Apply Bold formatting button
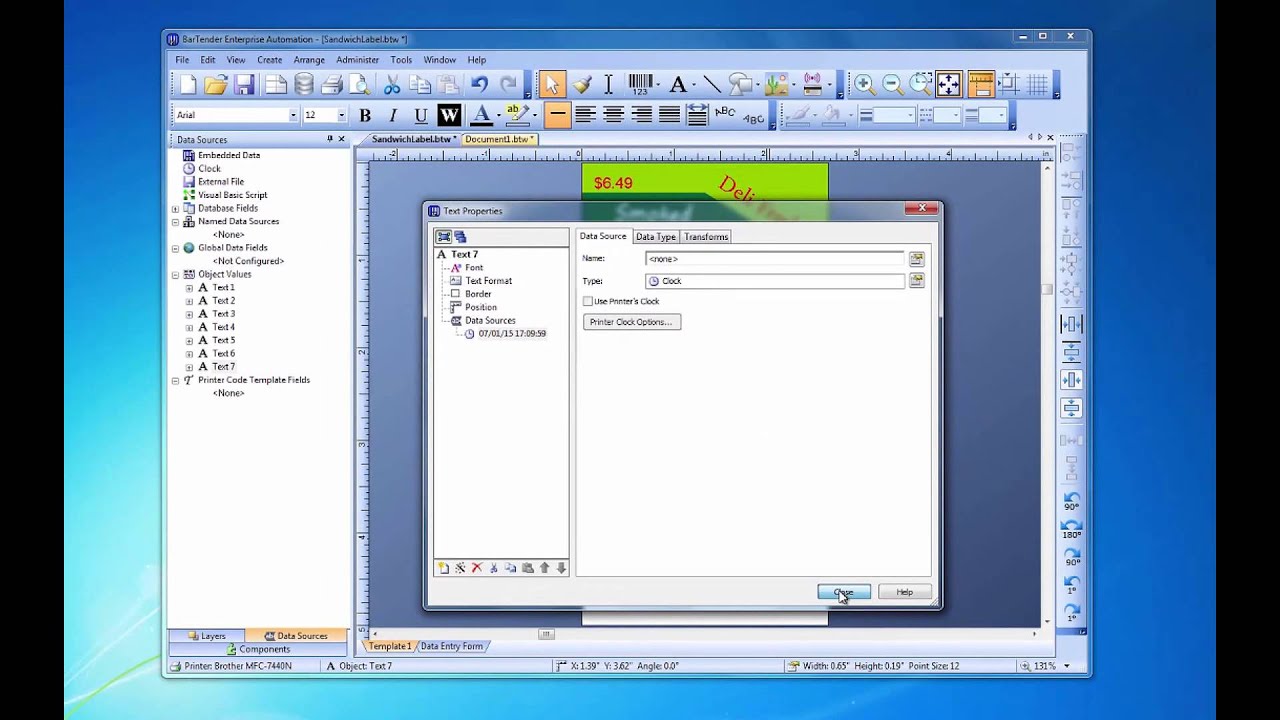 point(365,115)
